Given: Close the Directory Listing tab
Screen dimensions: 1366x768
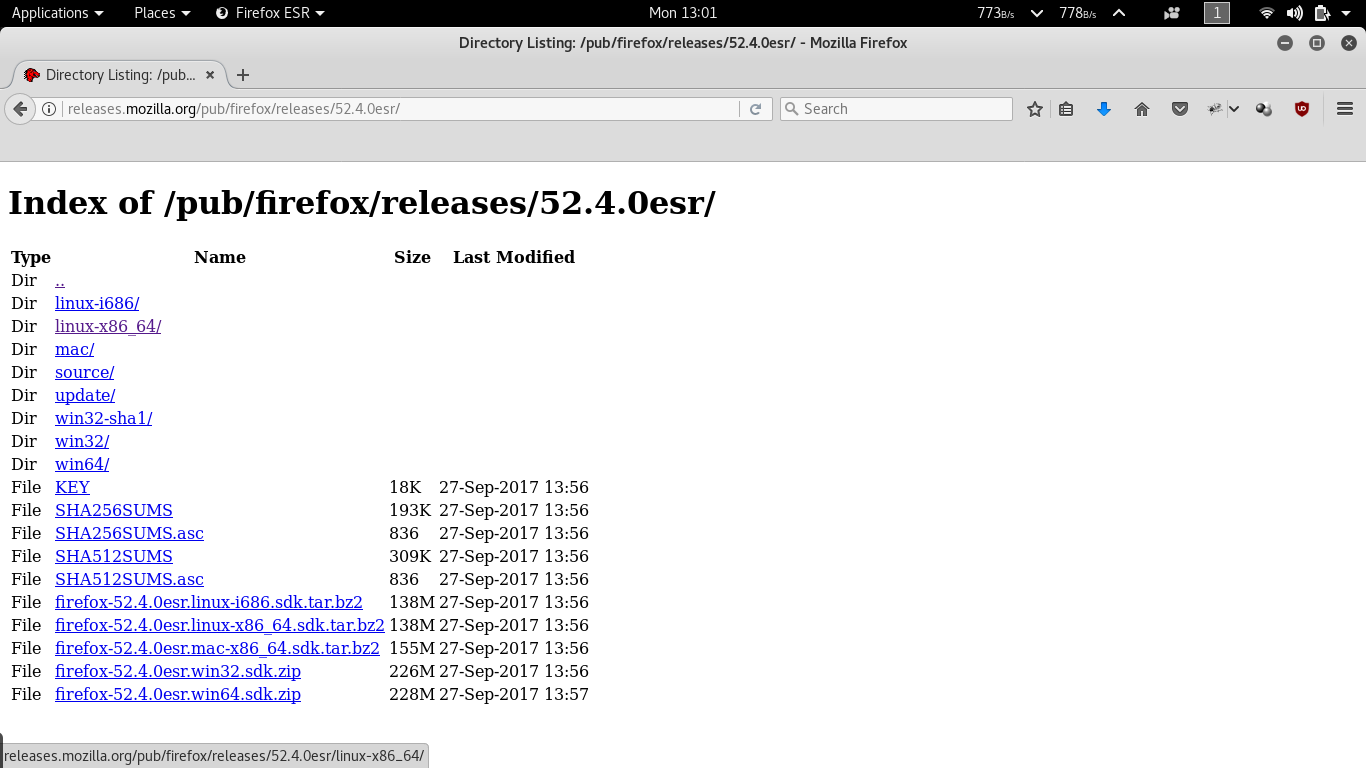Looking at the screenshot, I should (210, 75).
